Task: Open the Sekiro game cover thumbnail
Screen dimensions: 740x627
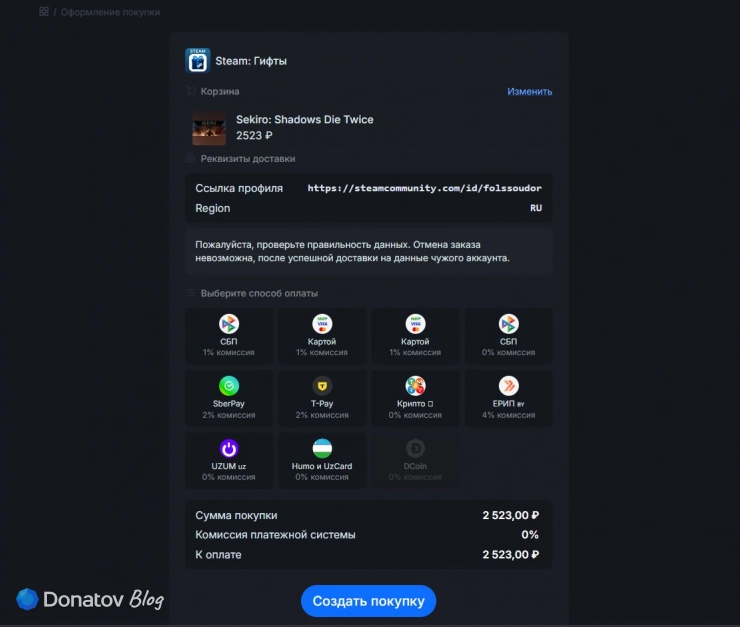Action: click(x=209, y=128)
